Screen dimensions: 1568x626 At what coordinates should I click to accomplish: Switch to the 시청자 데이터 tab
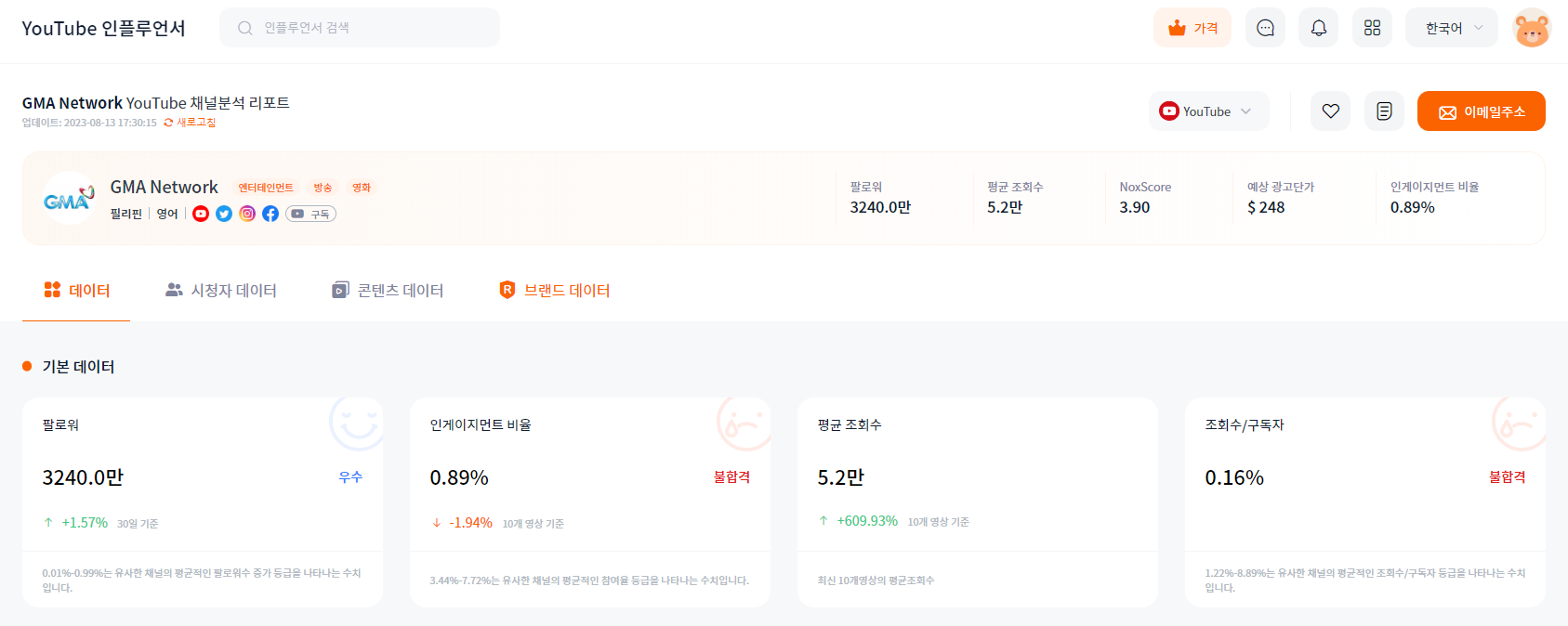221,291
